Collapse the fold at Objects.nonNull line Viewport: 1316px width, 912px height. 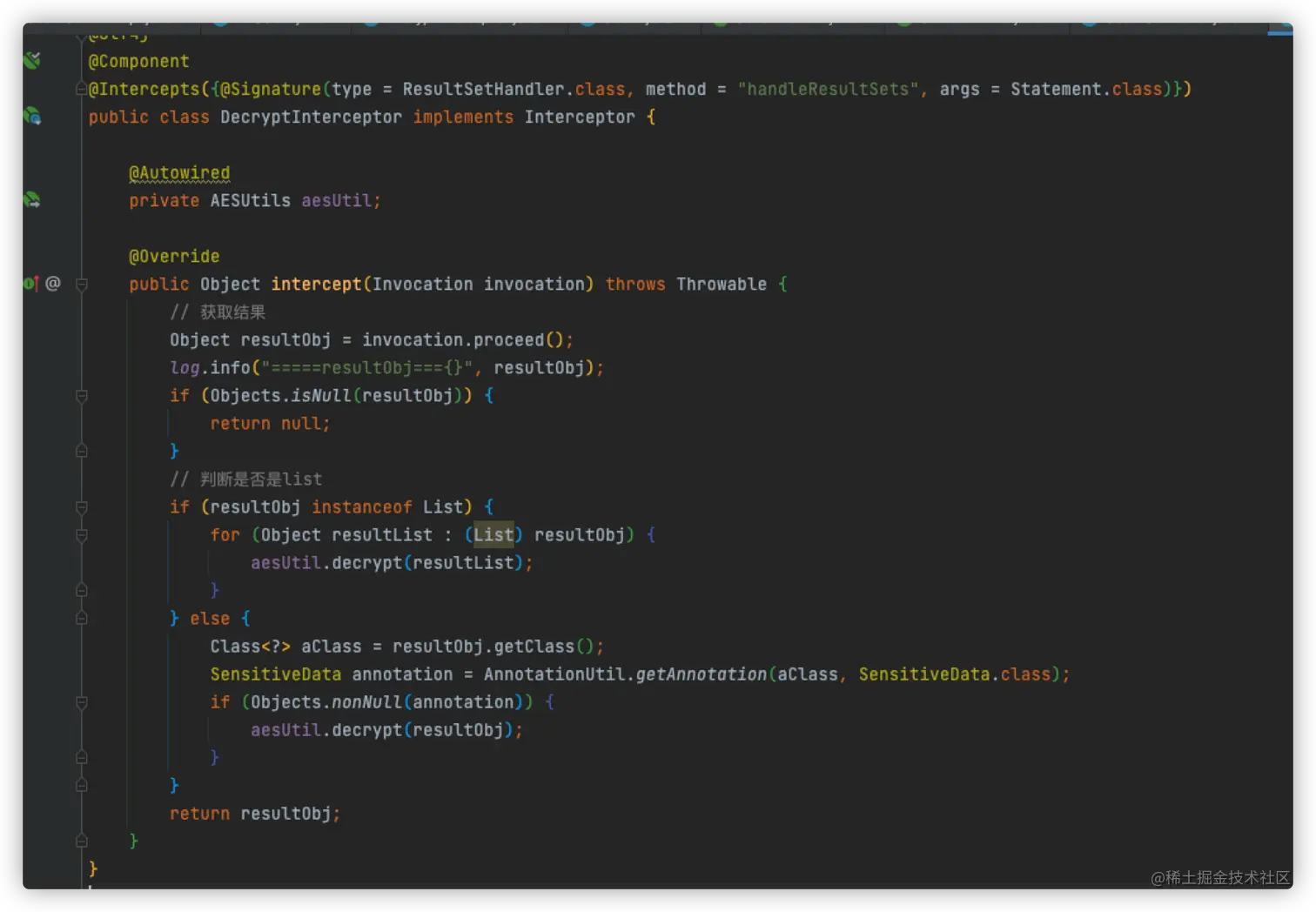coord(81,701)
